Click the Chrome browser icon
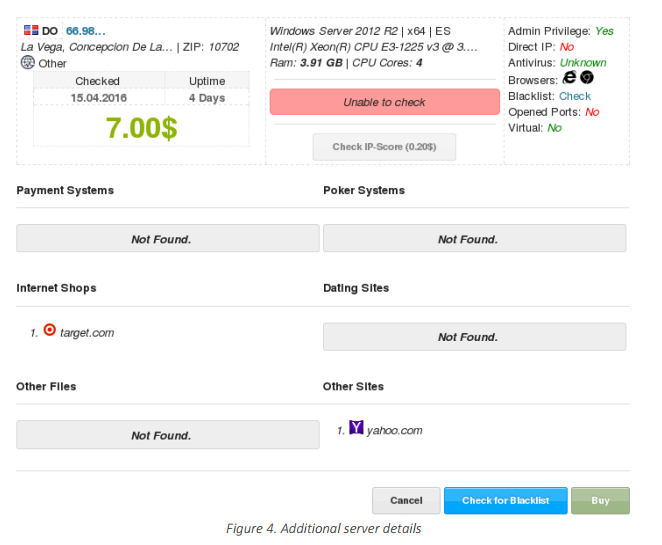Viewport: 662px width, 545px height. click(x=587, y=77)
